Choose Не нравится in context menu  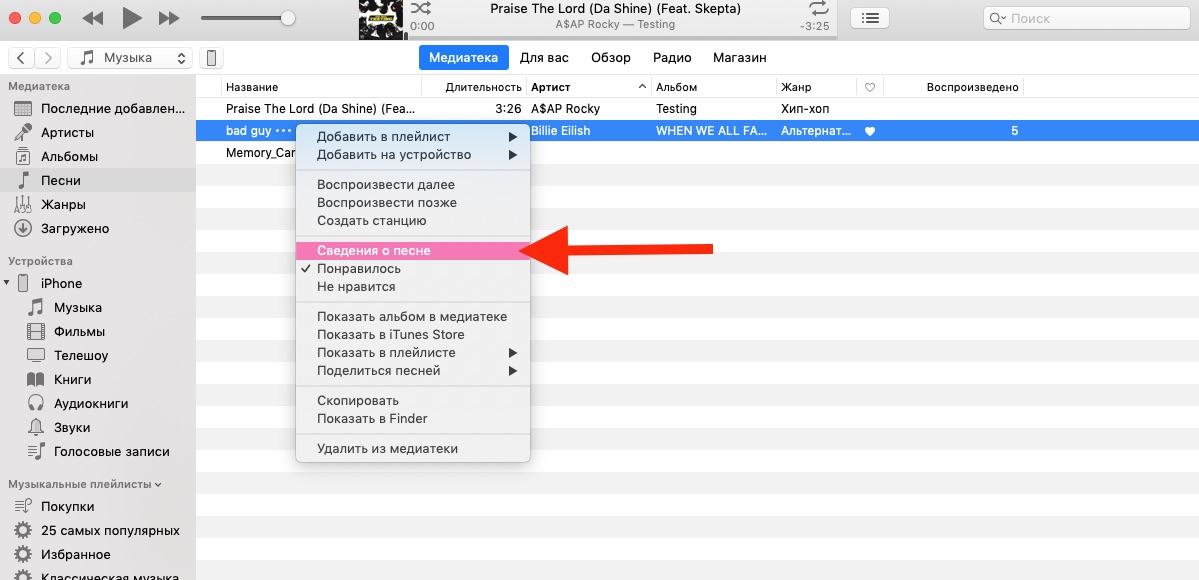click(x=413, y=287)
